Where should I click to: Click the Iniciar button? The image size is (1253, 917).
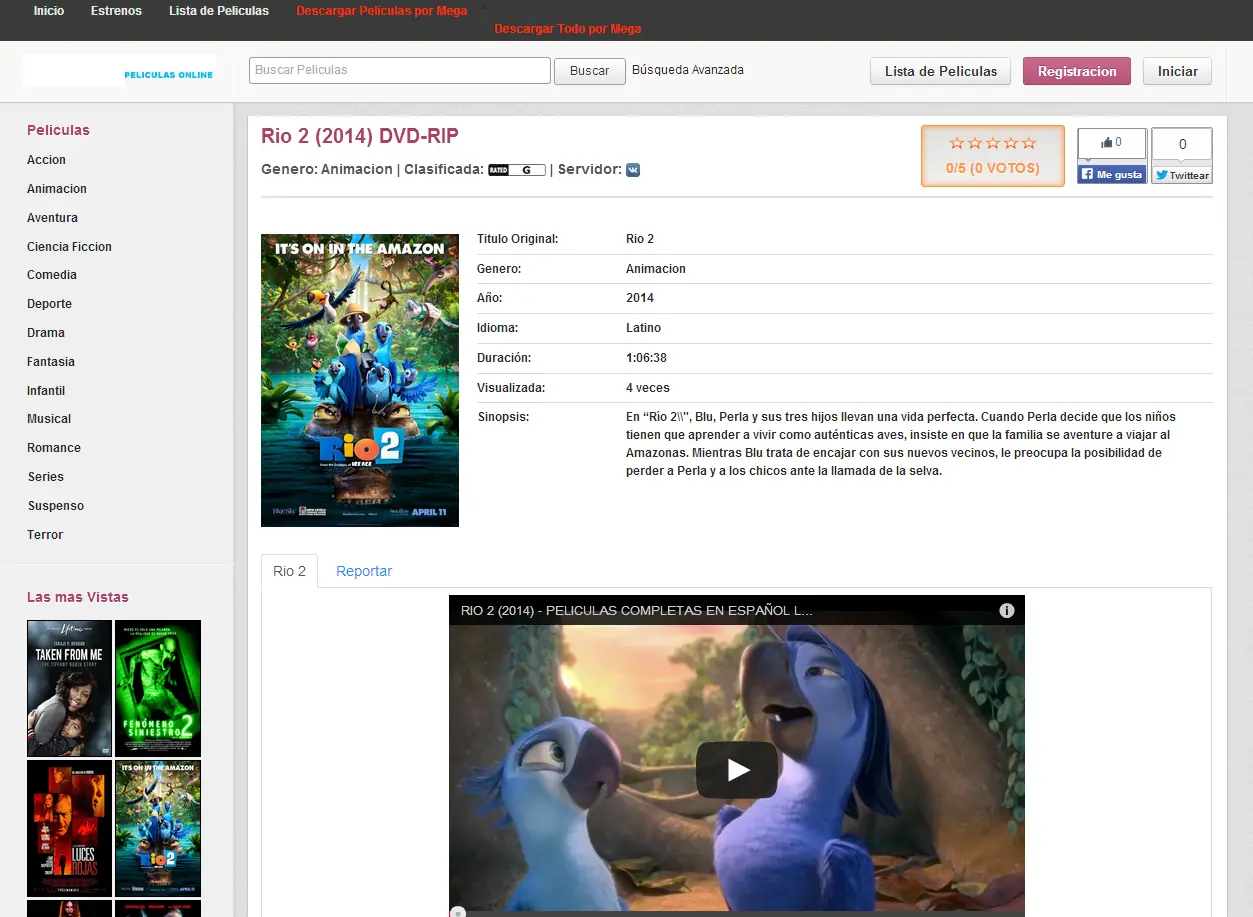coord(1178,71)
